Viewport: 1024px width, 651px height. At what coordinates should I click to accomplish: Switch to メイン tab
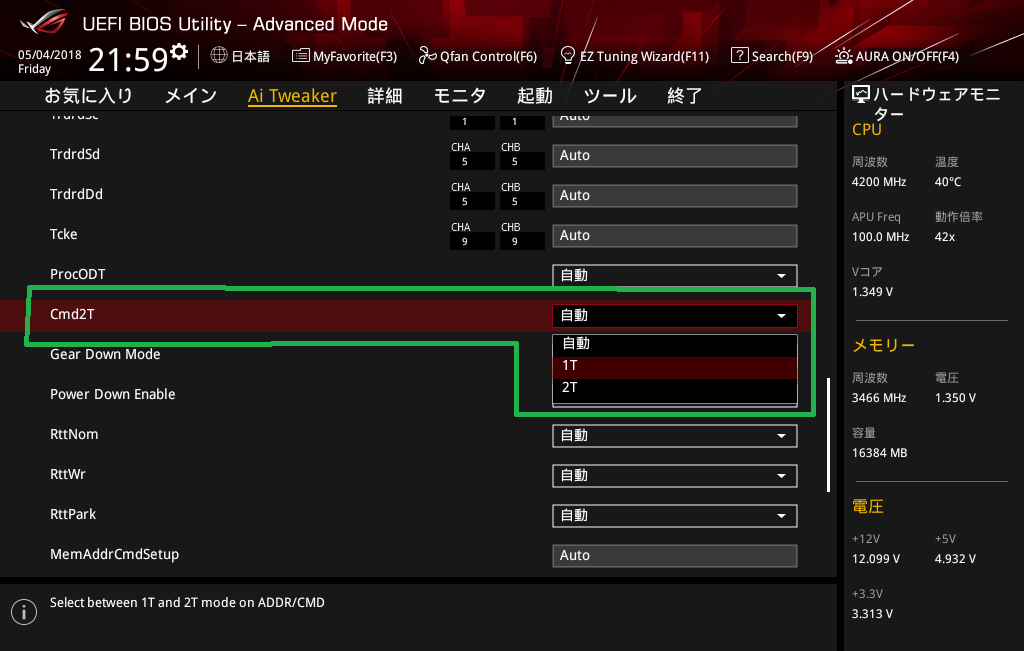tap(191, 96)
